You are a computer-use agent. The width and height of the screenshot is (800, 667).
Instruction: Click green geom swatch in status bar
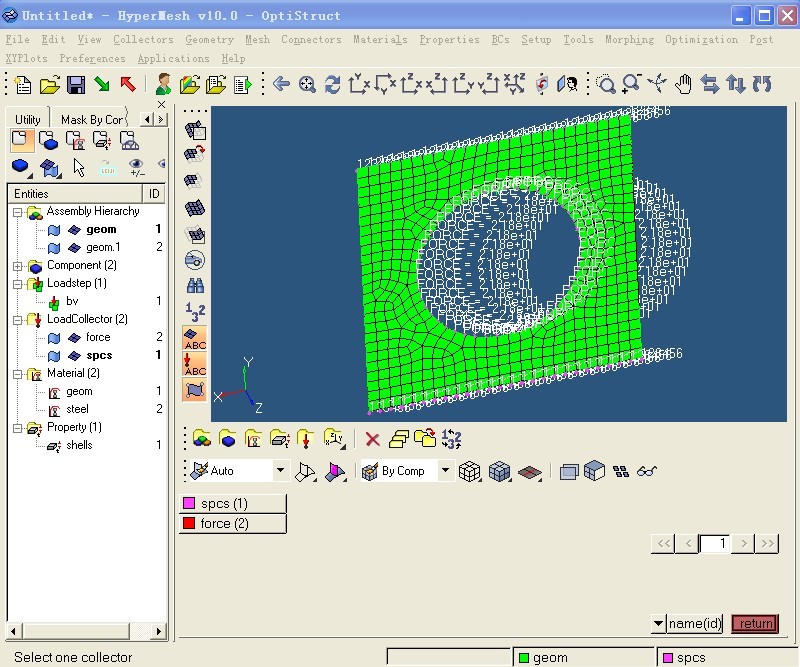point(523,658)
